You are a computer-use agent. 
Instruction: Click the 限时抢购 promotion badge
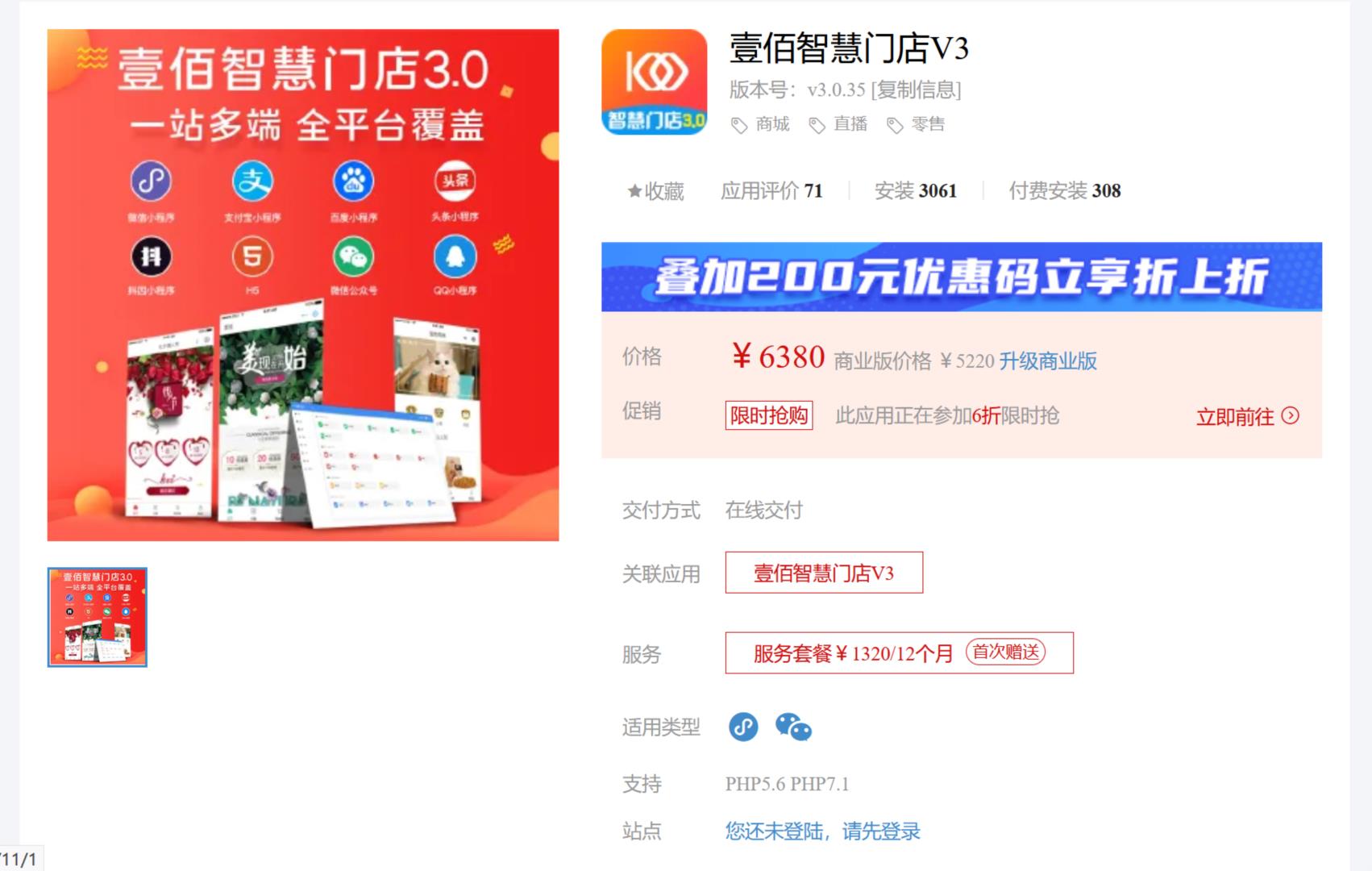[769, 415]
